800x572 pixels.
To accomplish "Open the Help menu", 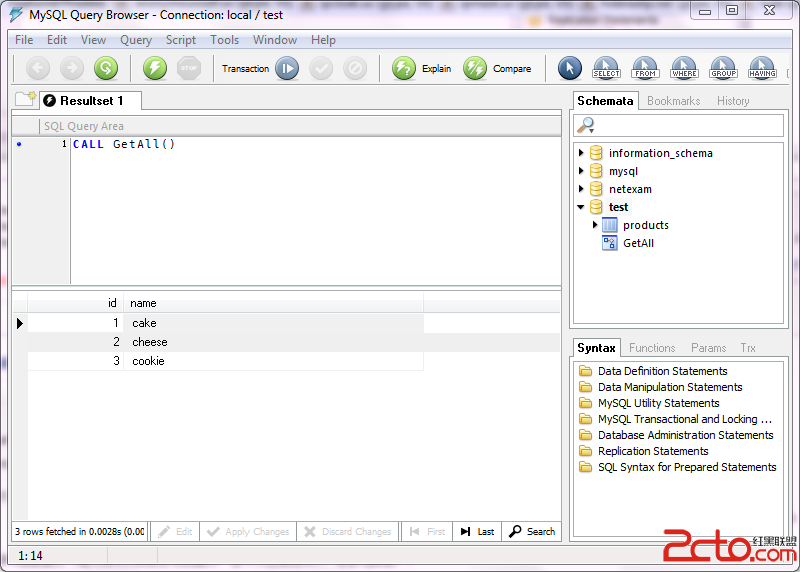I will coord(323,40).
